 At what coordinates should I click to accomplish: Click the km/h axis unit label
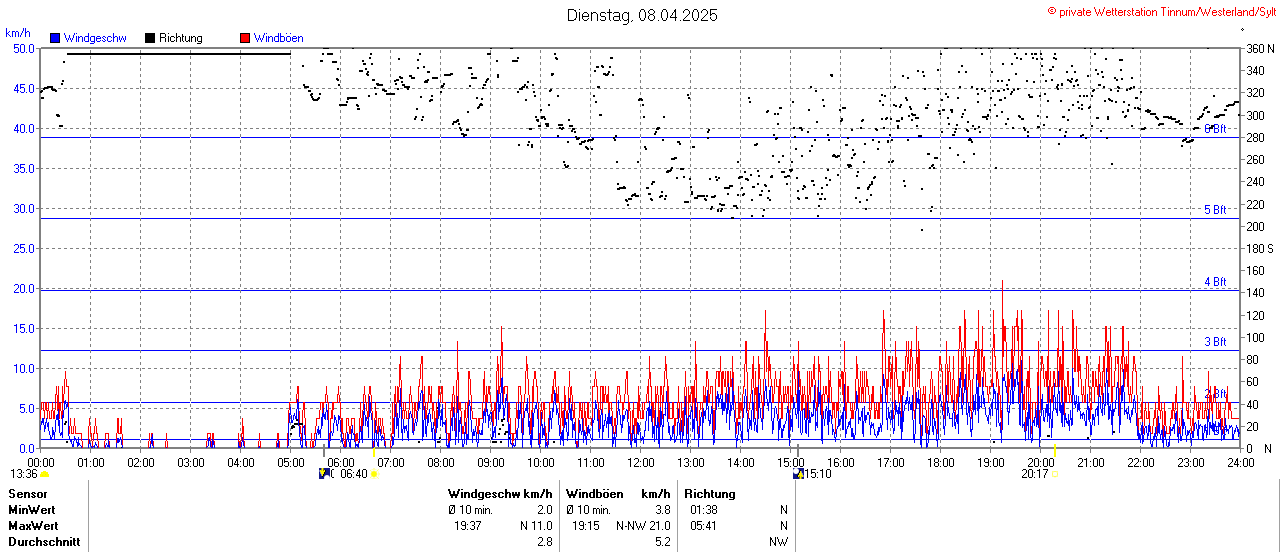click(19, 34)
